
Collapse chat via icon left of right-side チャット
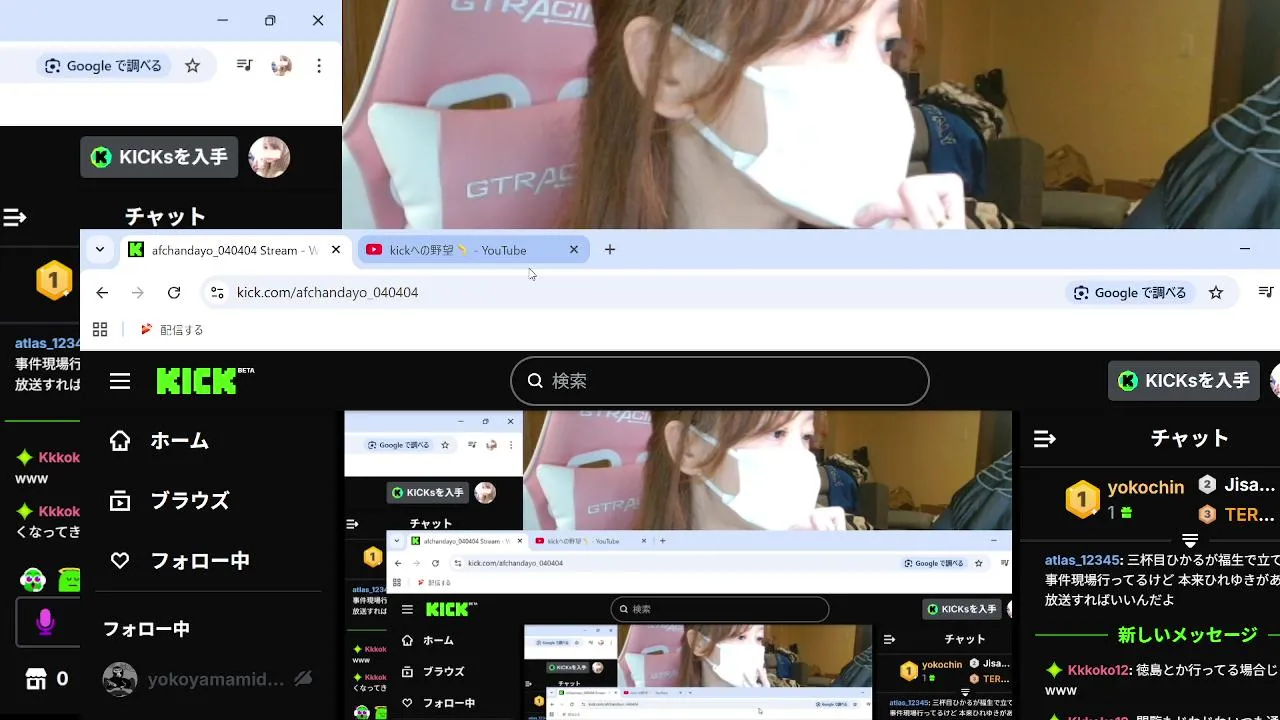[1045, 439]
